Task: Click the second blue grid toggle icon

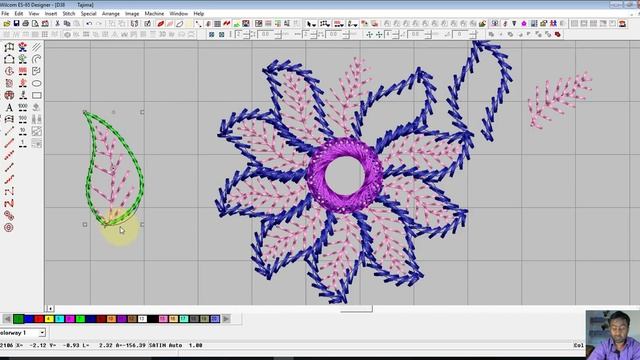Action: (221, 35)
